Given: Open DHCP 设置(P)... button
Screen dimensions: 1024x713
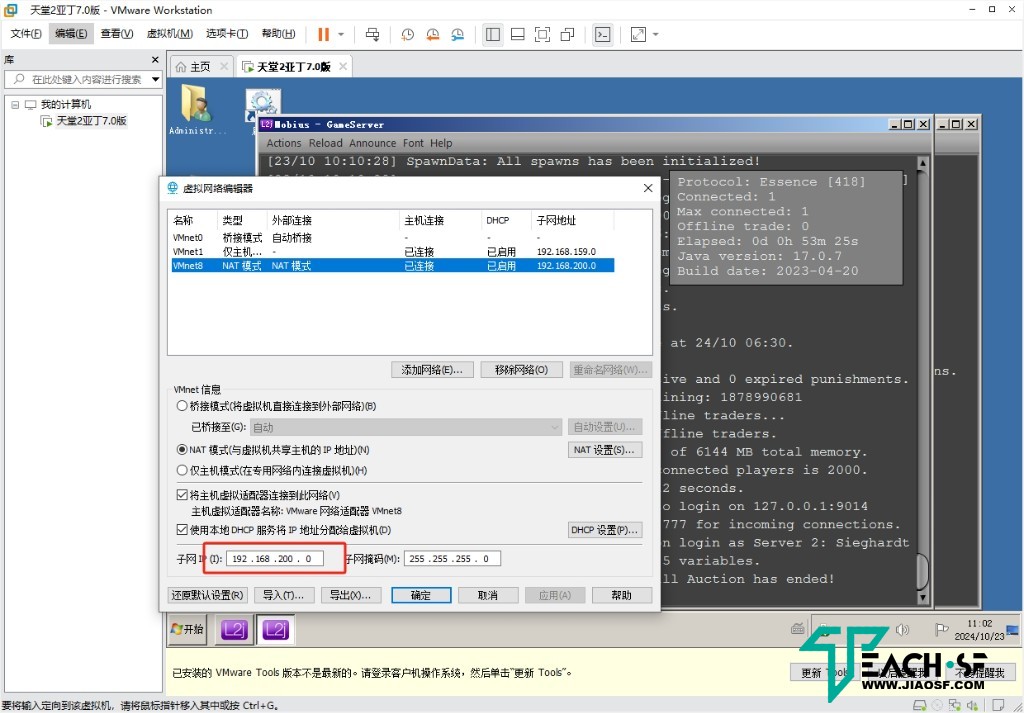Looking at the screenshot, I should pos(605,530).
